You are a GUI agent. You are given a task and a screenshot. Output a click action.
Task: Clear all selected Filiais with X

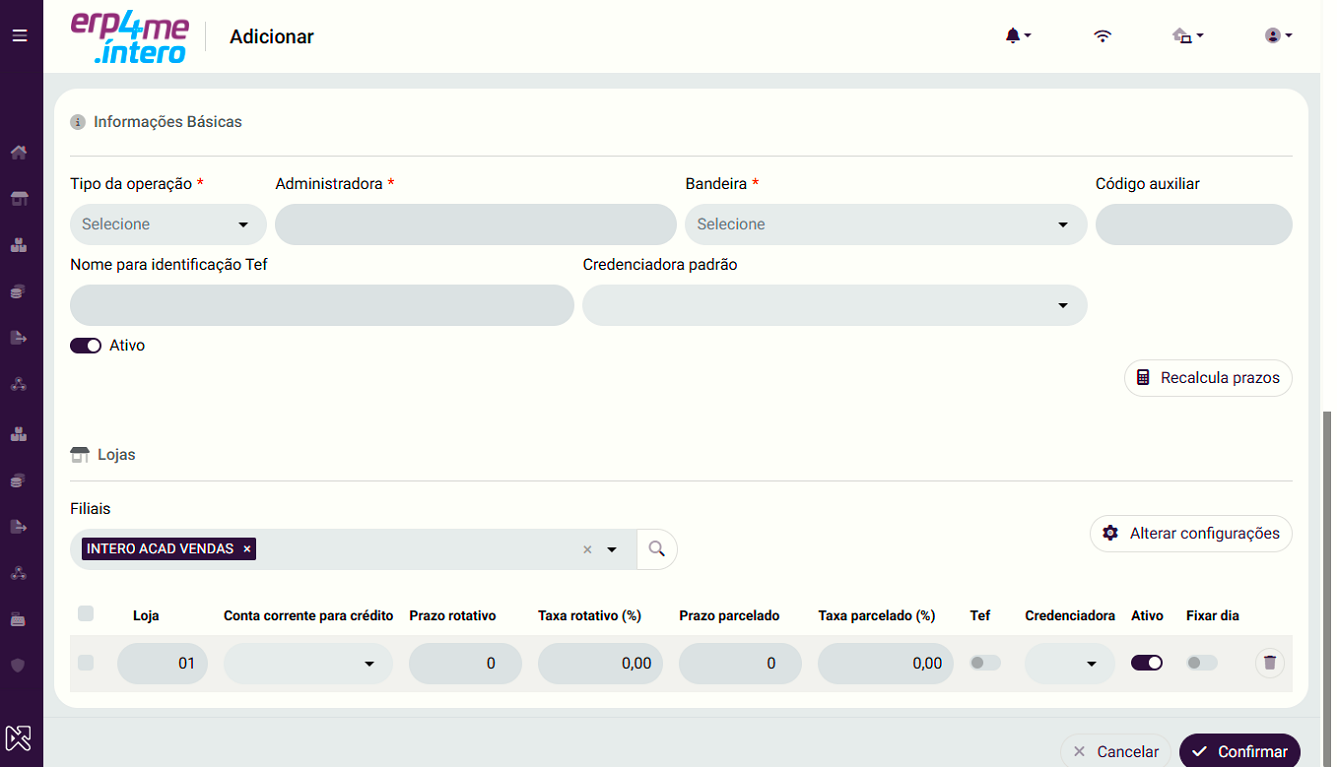click(x=587, y=549)
